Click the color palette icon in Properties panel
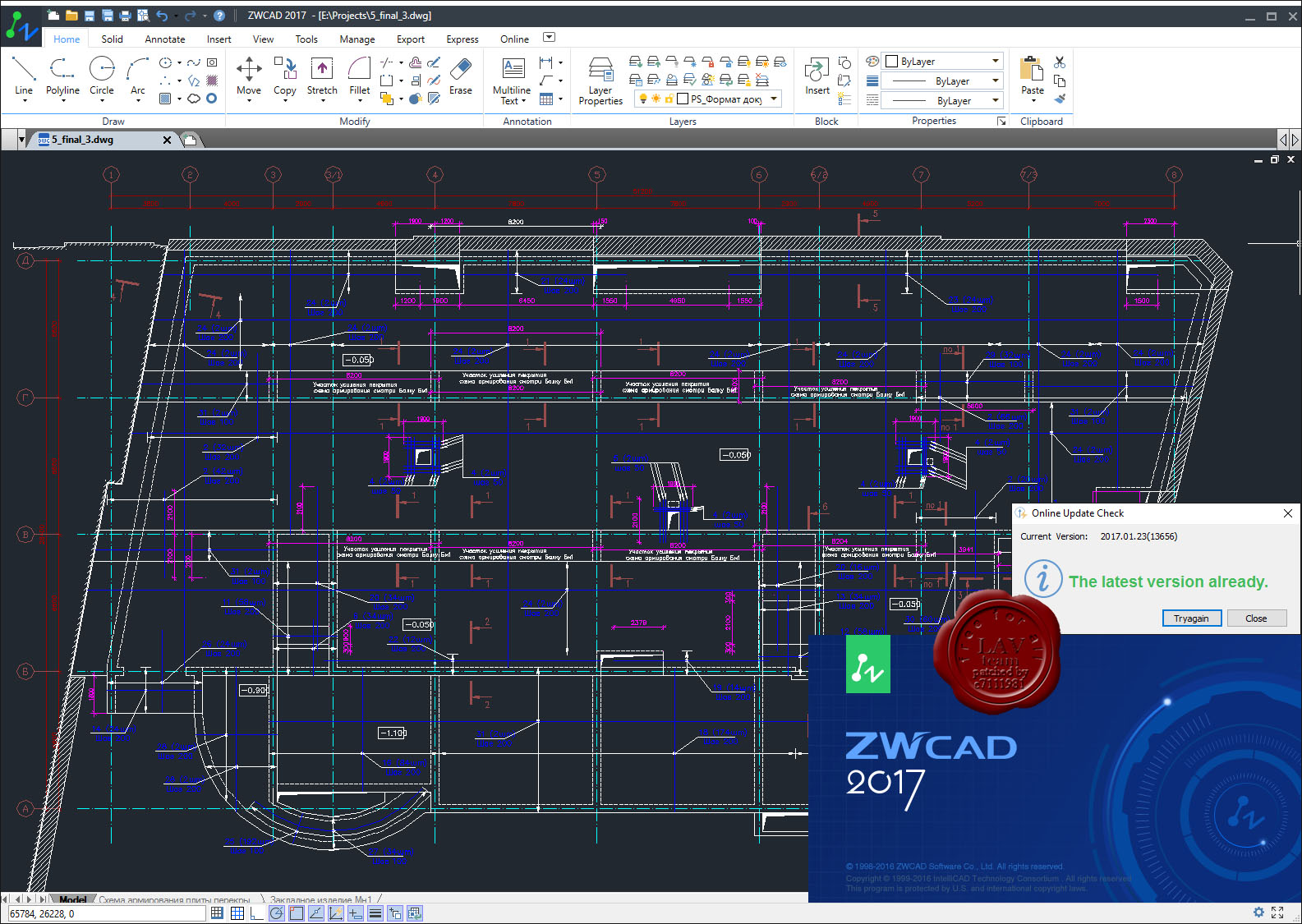 coord(872,62)
